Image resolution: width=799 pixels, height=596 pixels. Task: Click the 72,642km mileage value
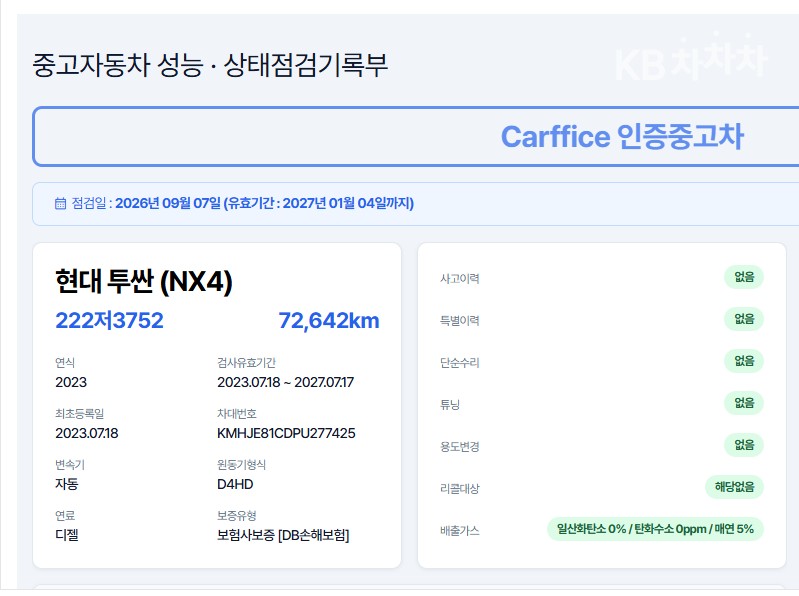pos(329,320)
